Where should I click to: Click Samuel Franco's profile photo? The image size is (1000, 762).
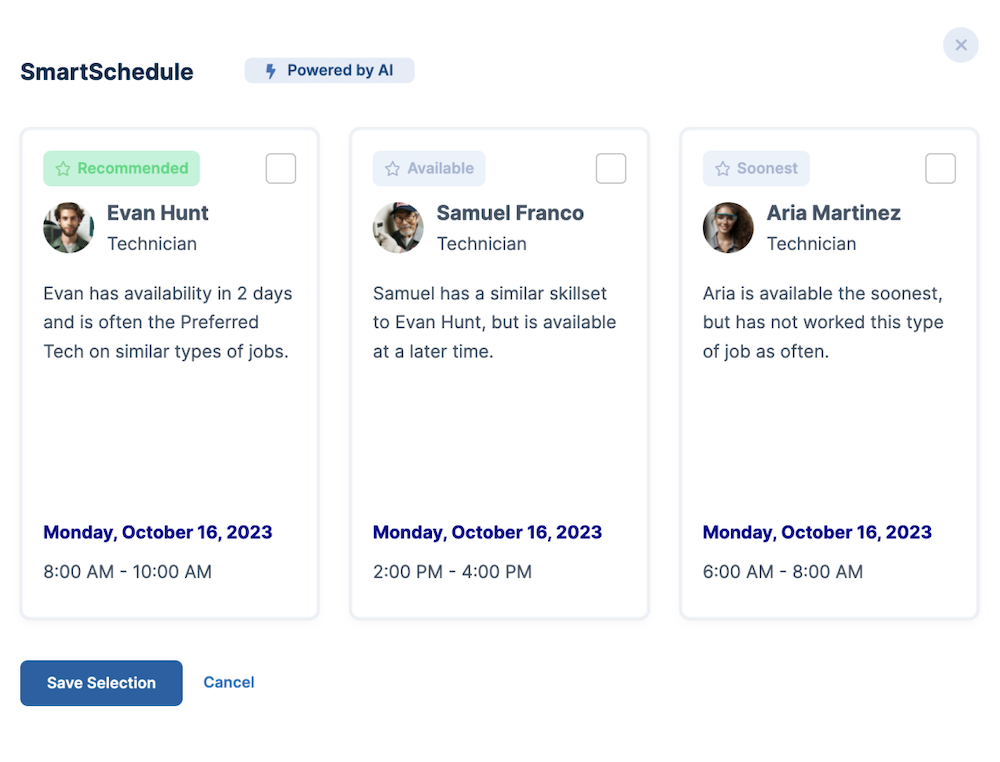point(398,228)
